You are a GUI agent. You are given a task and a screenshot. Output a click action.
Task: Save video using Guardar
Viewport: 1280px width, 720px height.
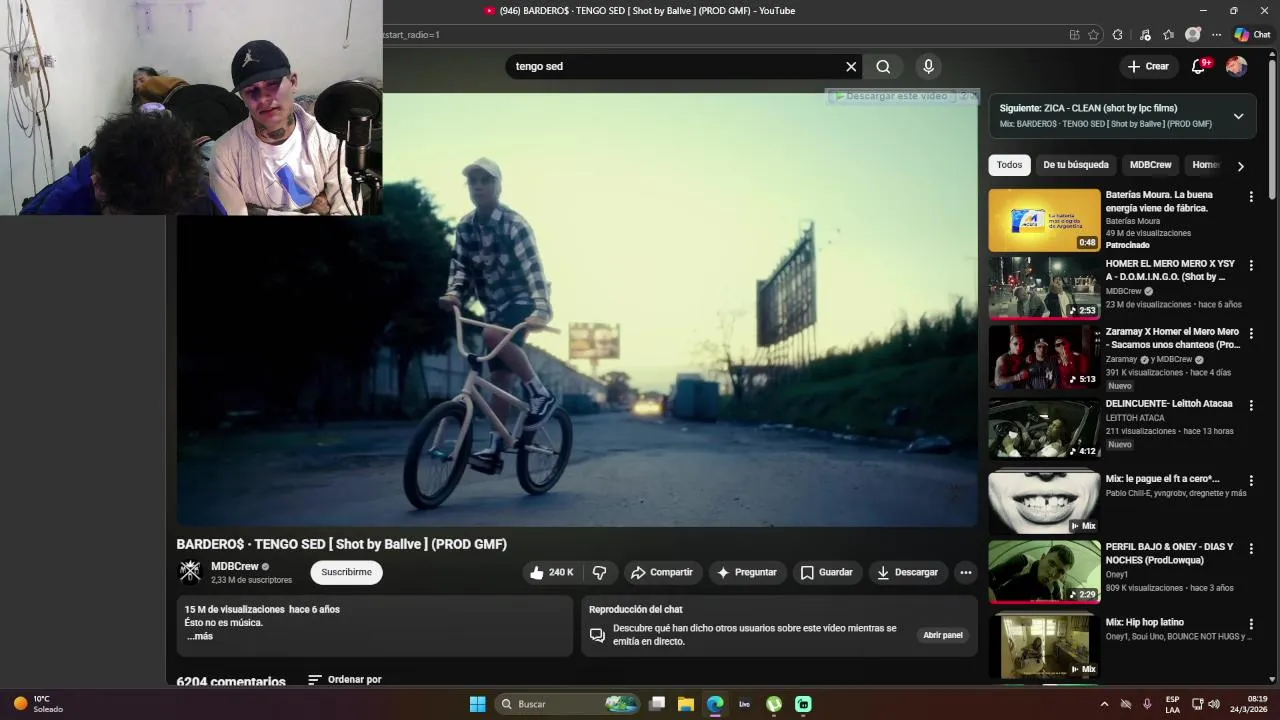[x=827, y=573]
